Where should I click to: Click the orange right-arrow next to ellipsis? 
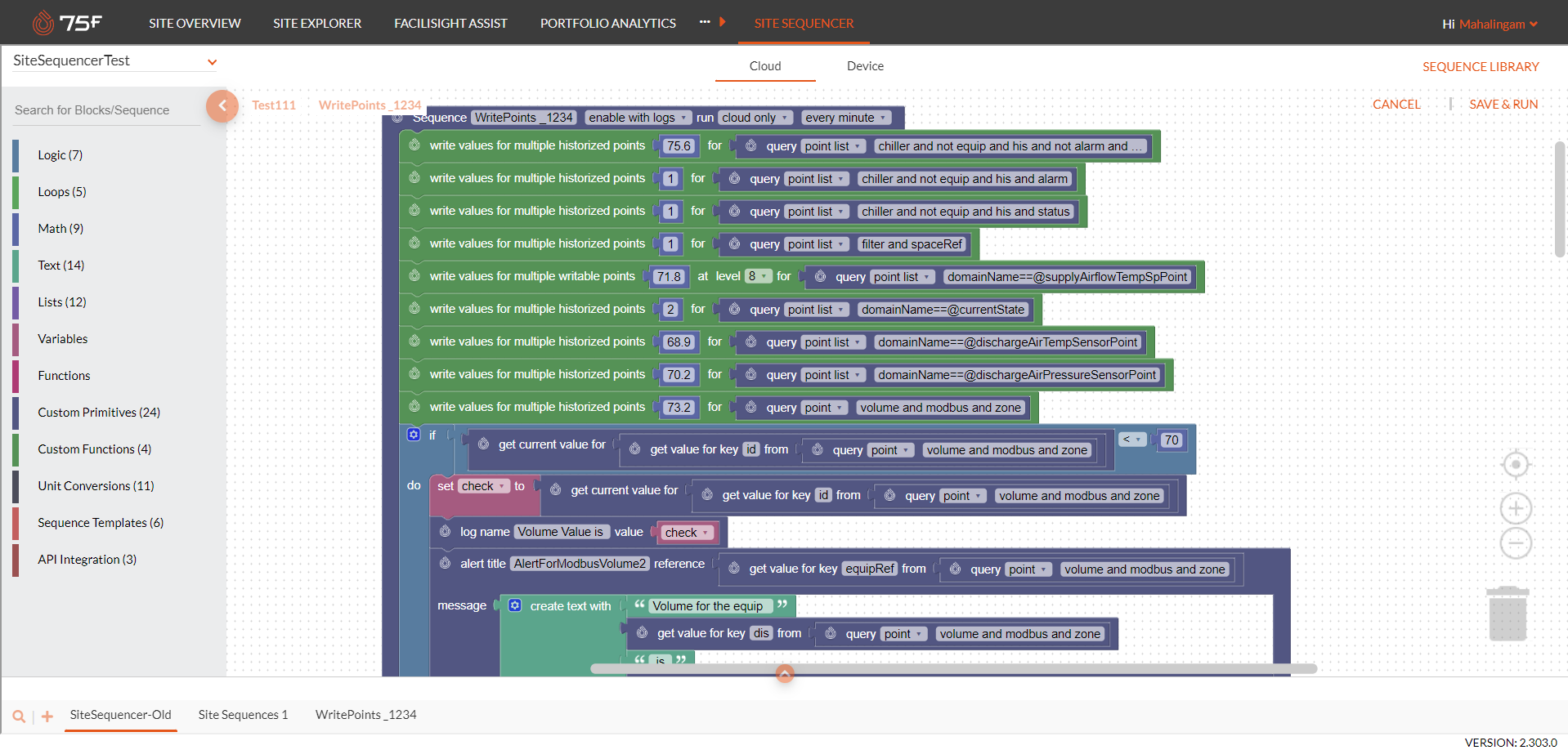pos(723,22)
